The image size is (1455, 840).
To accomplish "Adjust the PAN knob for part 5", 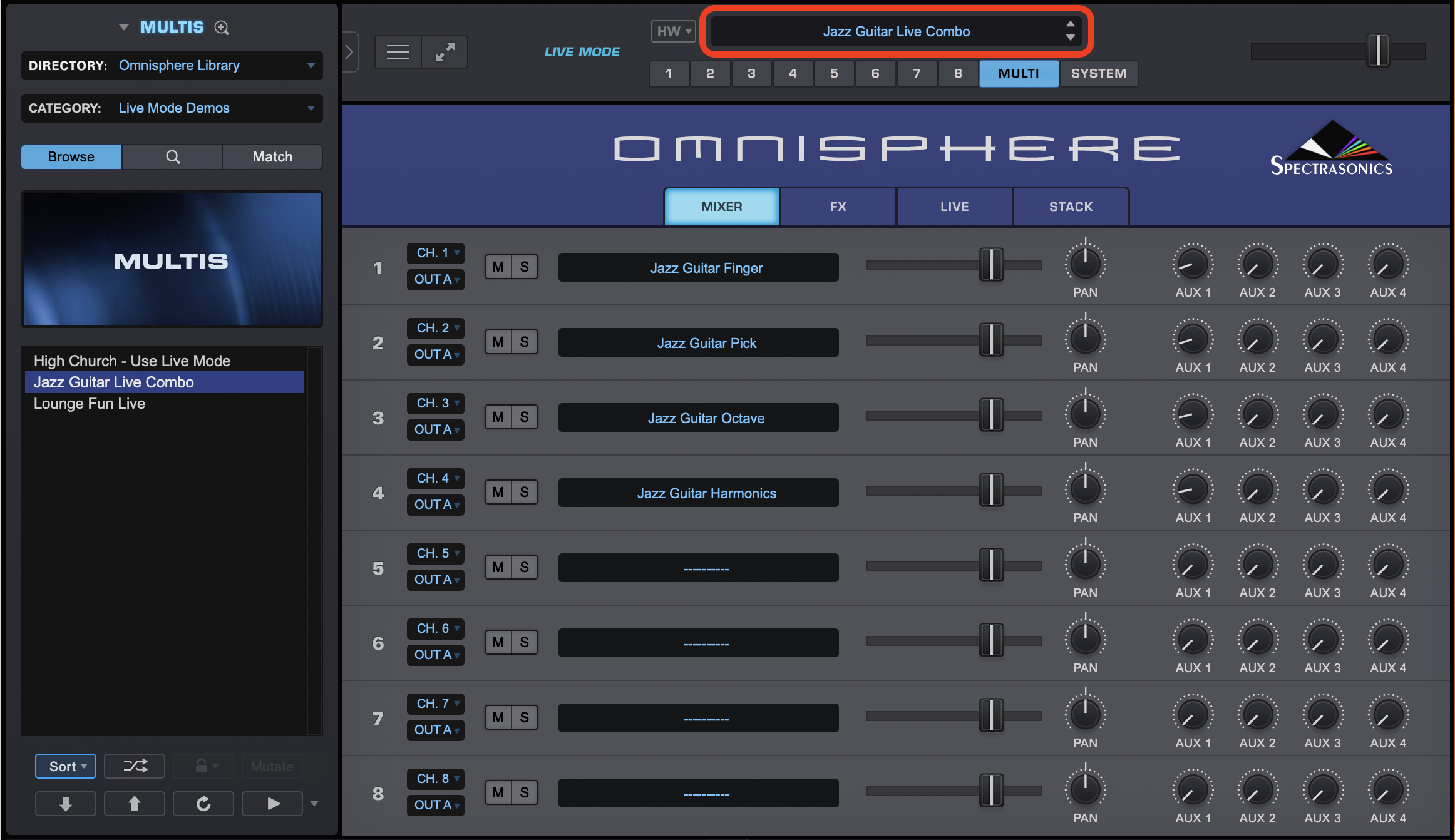I will (1086, 563).
